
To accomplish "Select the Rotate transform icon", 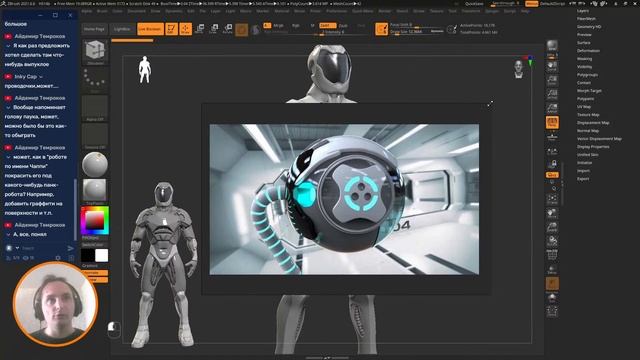I will (x=228, y=29).
